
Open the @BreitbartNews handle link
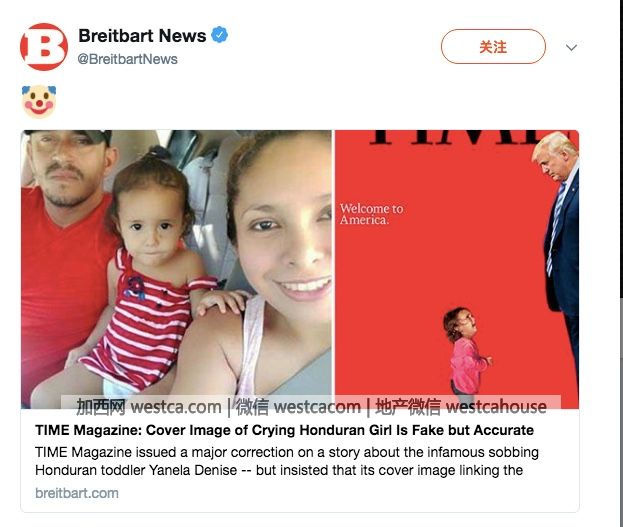(128, 59)
